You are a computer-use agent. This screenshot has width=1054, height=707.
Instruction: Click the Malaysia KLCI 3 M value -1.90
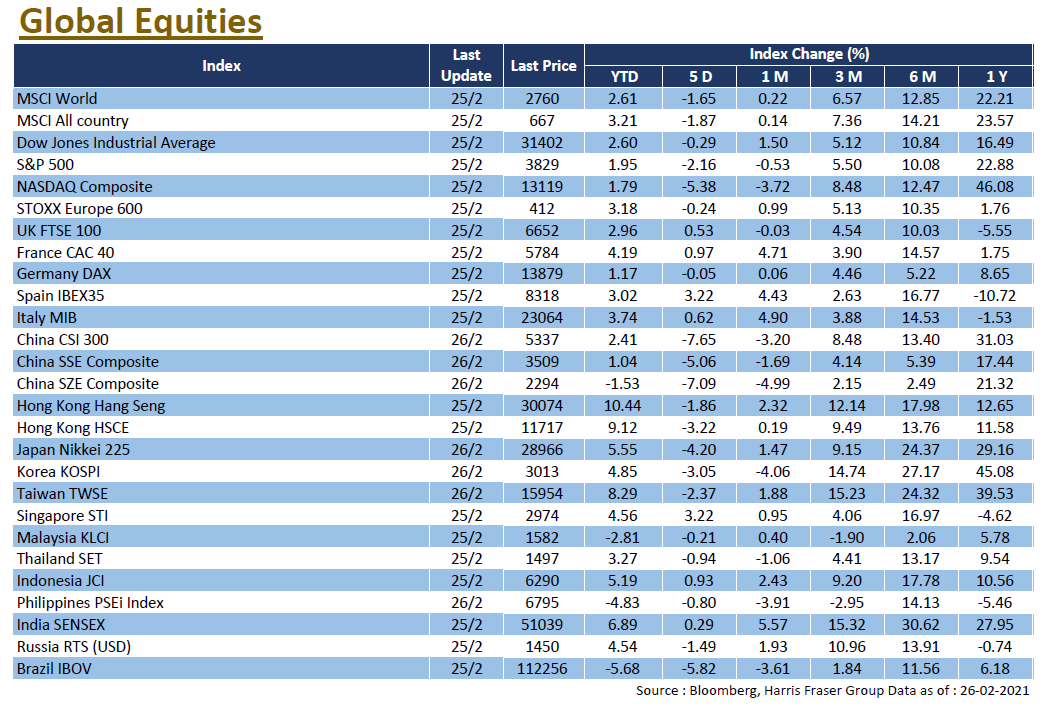pos(846,538)
